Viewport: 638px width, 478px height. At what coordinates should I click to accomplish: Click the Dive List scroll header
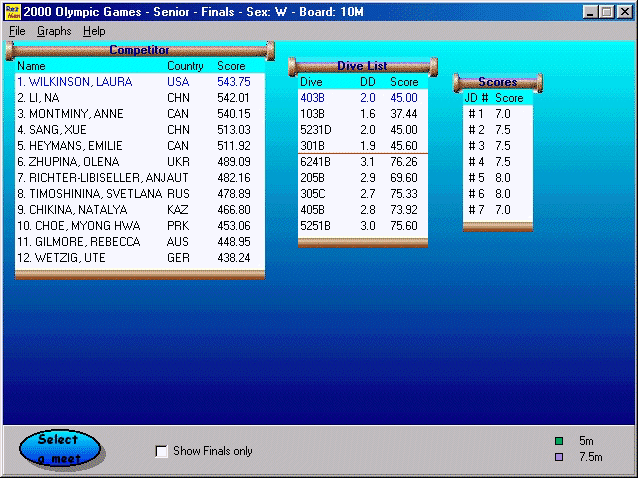[x=363, y=66]
